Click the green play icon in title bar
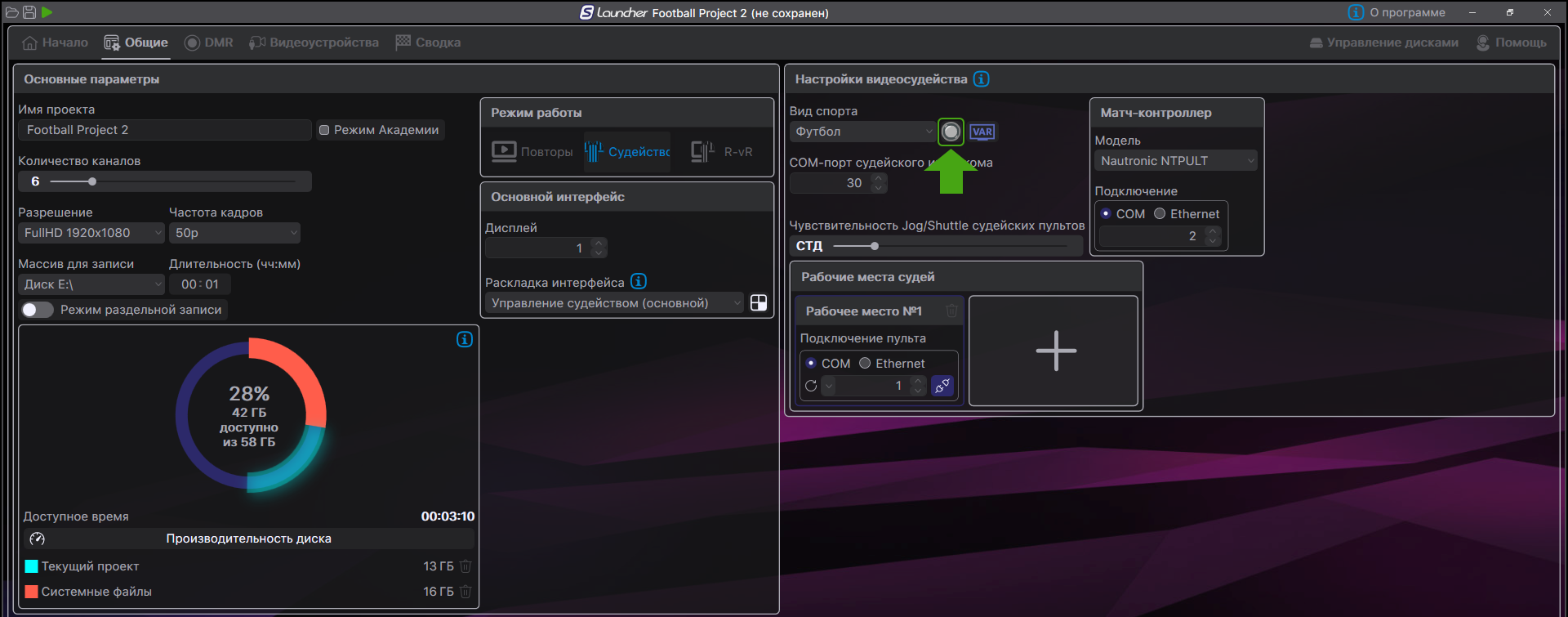This screenshot has width=1568, height=617. [47, 12]
